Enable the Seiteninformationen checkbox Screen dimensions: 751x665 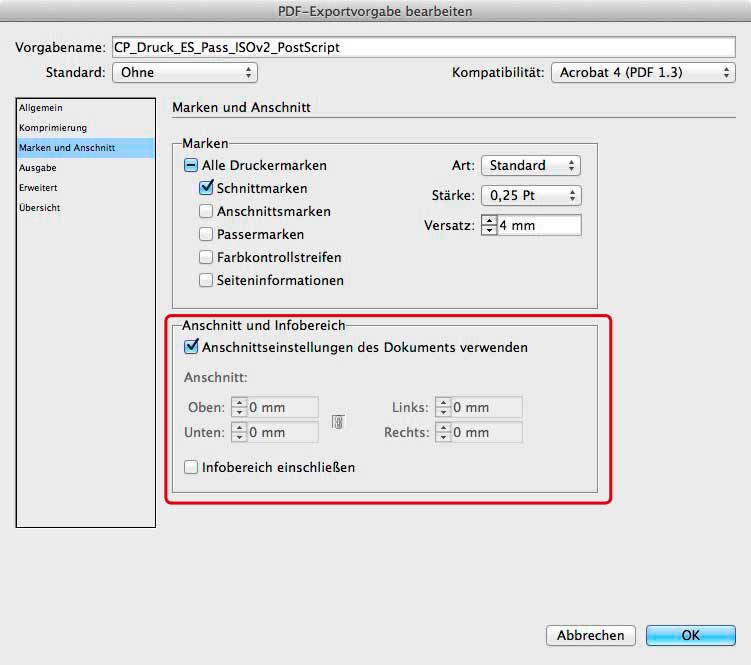(x=206, y=280)
